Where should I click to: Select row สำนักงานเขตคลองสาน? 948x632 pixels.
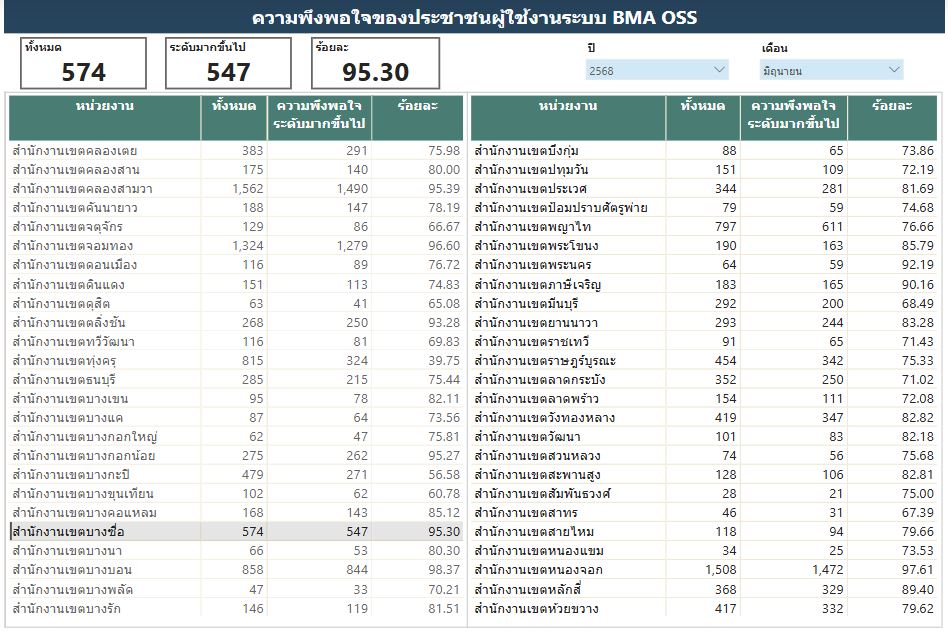236,169
